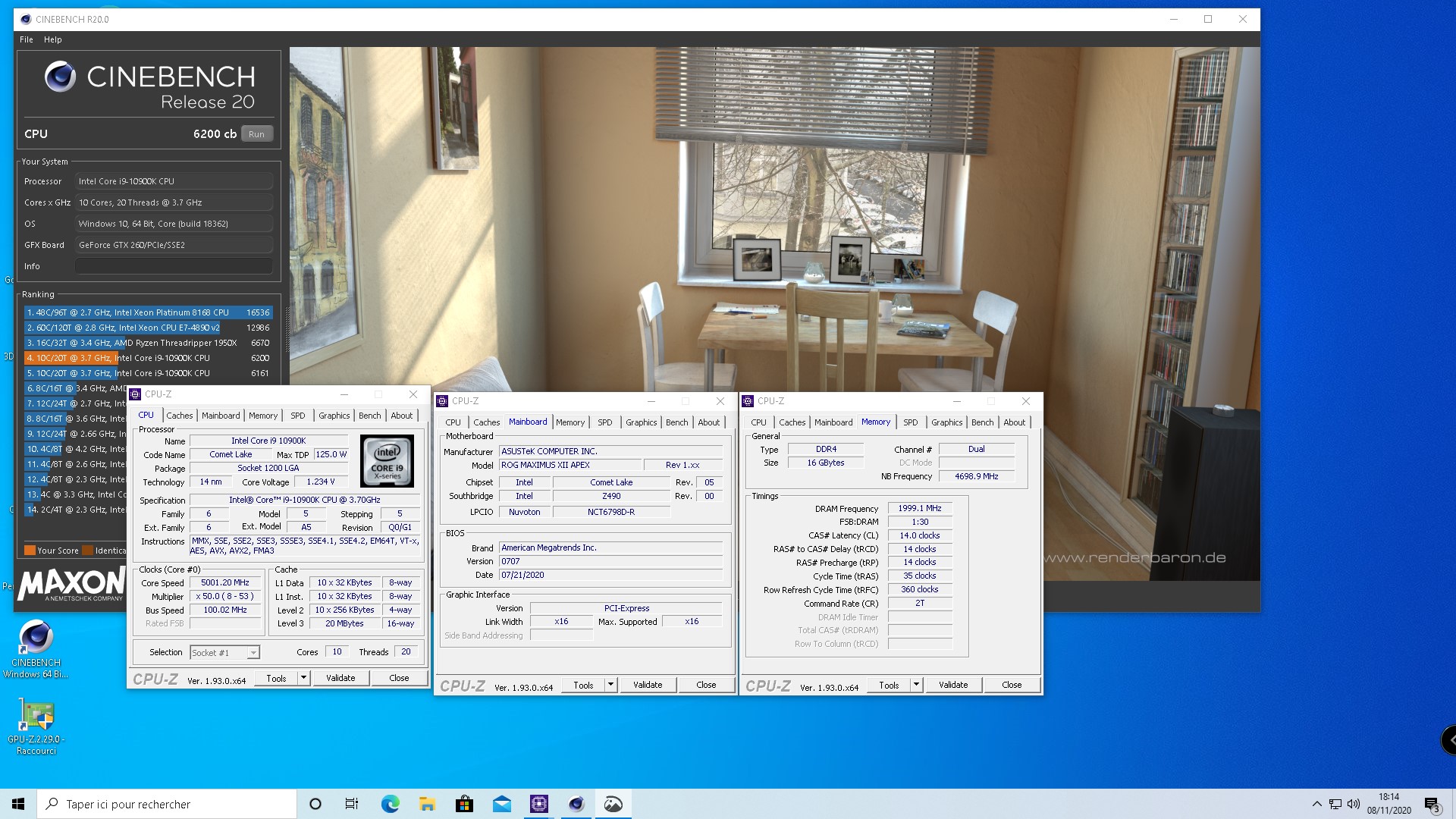Screen dimensions: 1456x819
Task: Open Bench tab in middle CPU-Z window
Action: click(x=677, y=422)
